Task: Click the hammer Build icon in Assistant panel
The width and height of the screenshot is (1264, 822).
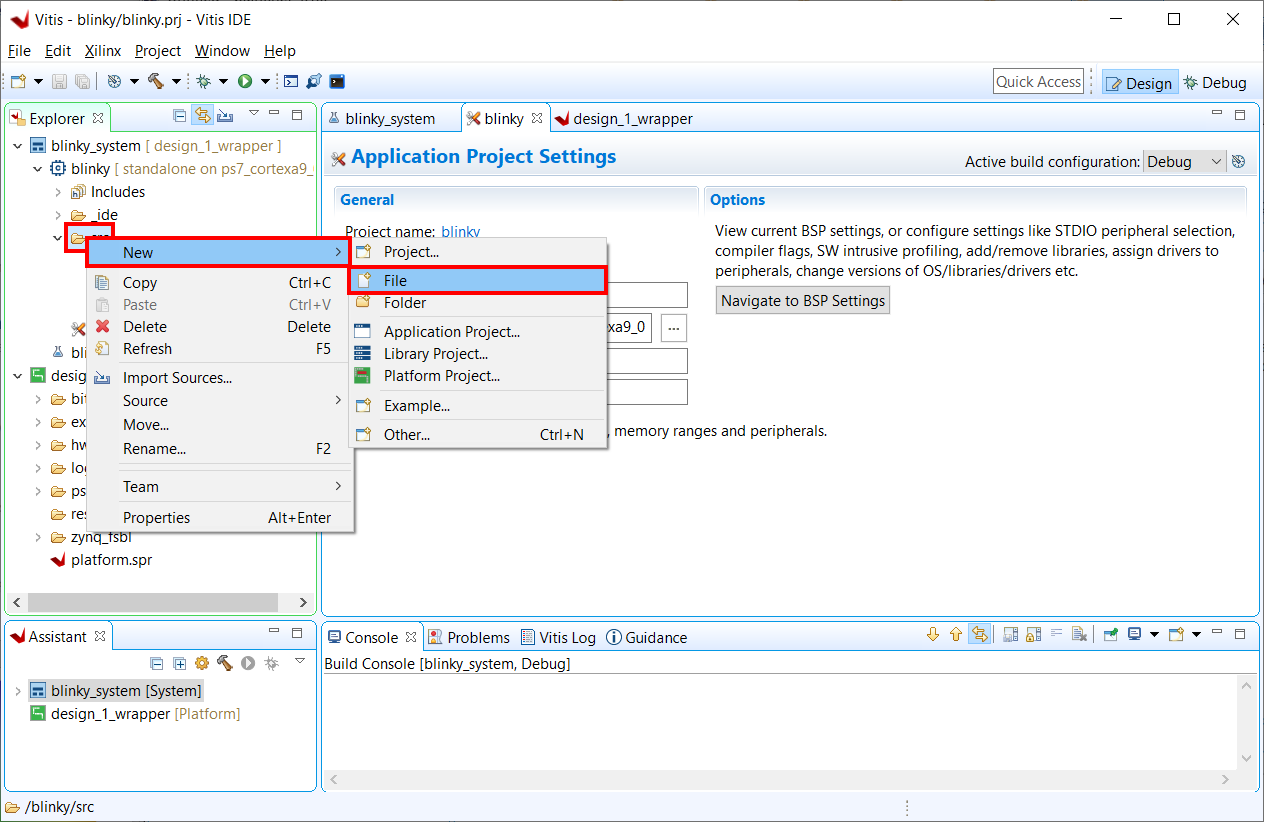Action: (224, 663)
